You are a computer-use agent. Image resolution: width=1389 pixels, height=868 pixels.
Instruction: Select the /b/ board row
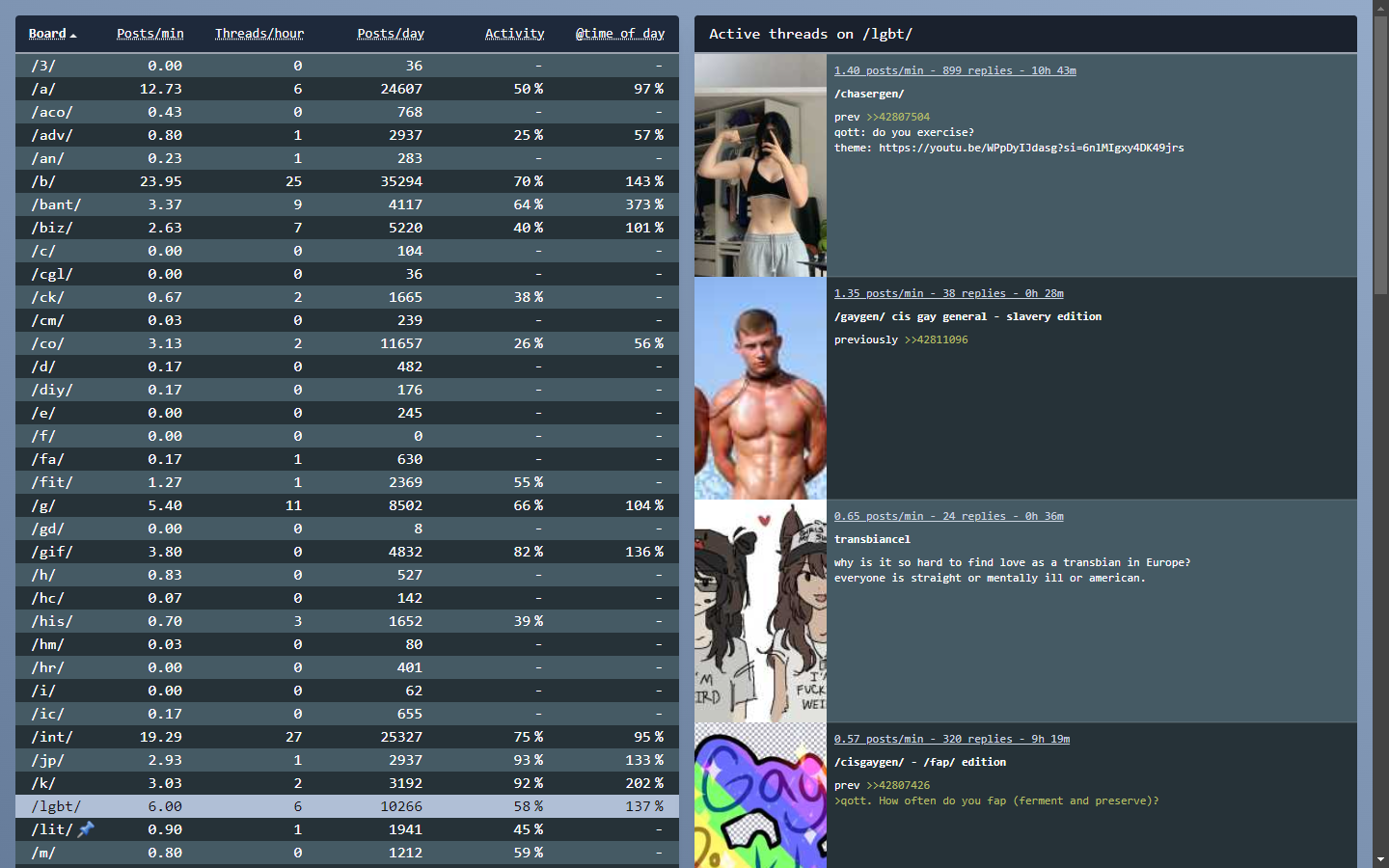click(x=347, y=181)
